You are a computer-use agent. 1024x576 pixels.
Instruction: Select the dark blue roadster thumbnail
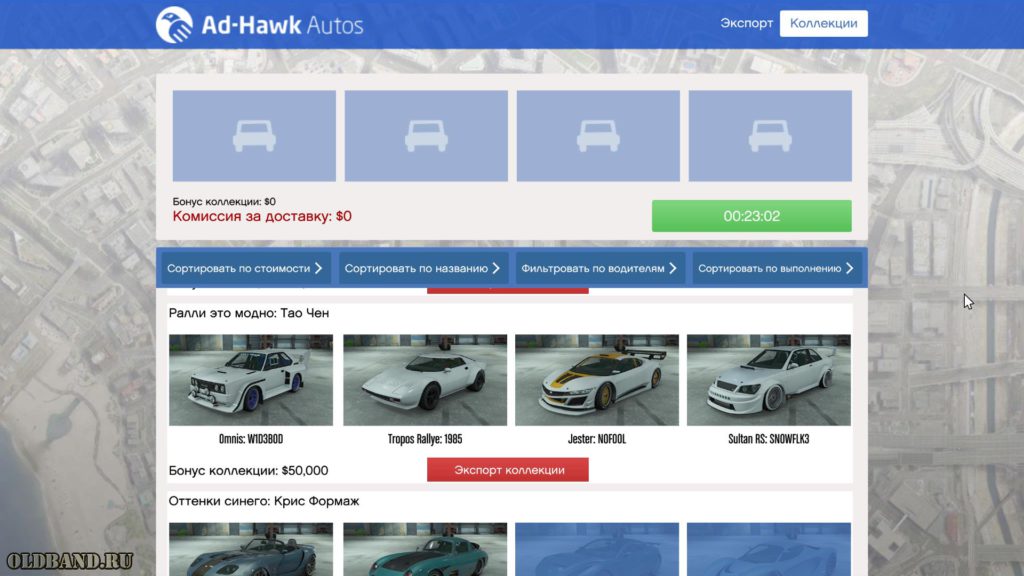pyautogui.click(x=251, y=549)
